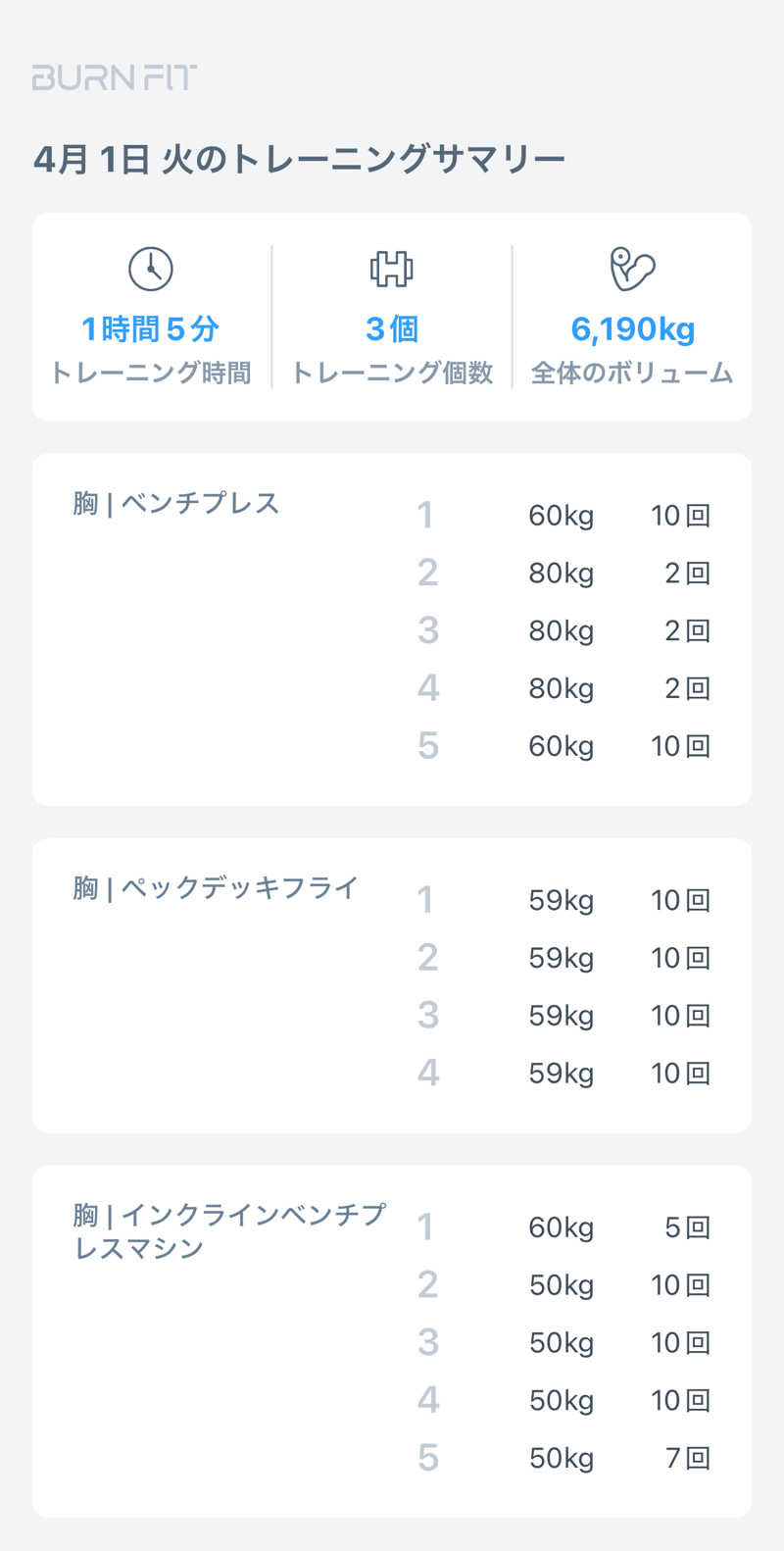Image resolution: width=784 pixels, height=1551 pixels.
Task: Select the トレーニング時間 label
Action: tap(150, 374)
